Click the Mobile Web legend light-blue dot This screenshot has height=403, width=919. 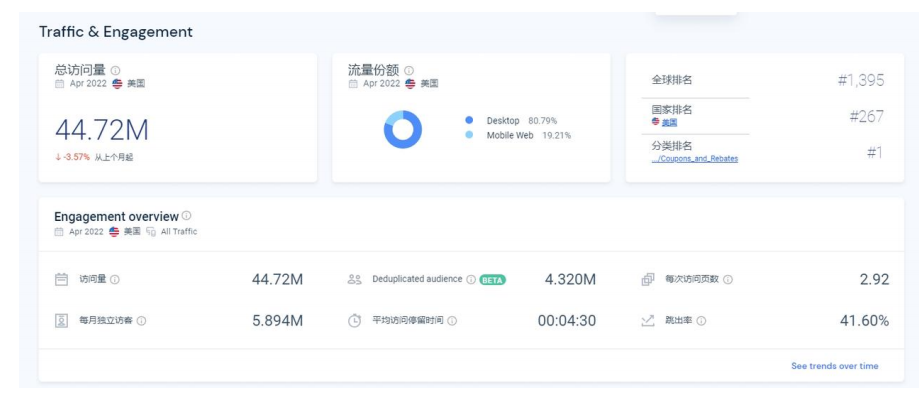coord(469,135)
